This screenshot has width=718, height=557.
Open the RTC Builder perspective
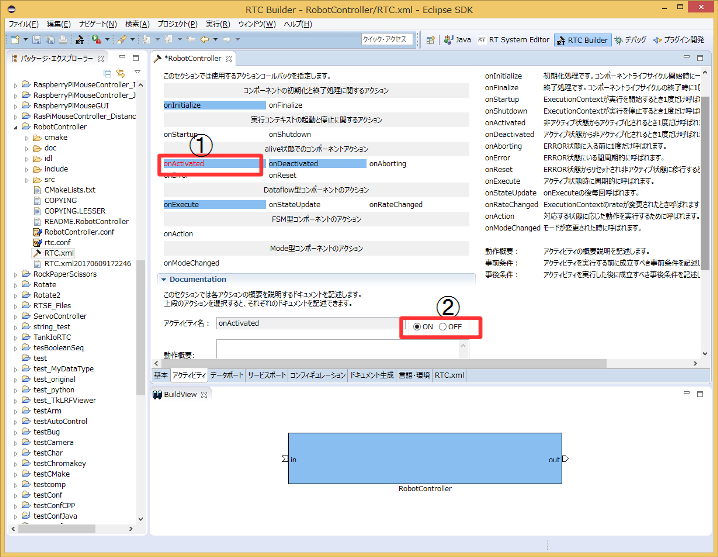point(582,40)
